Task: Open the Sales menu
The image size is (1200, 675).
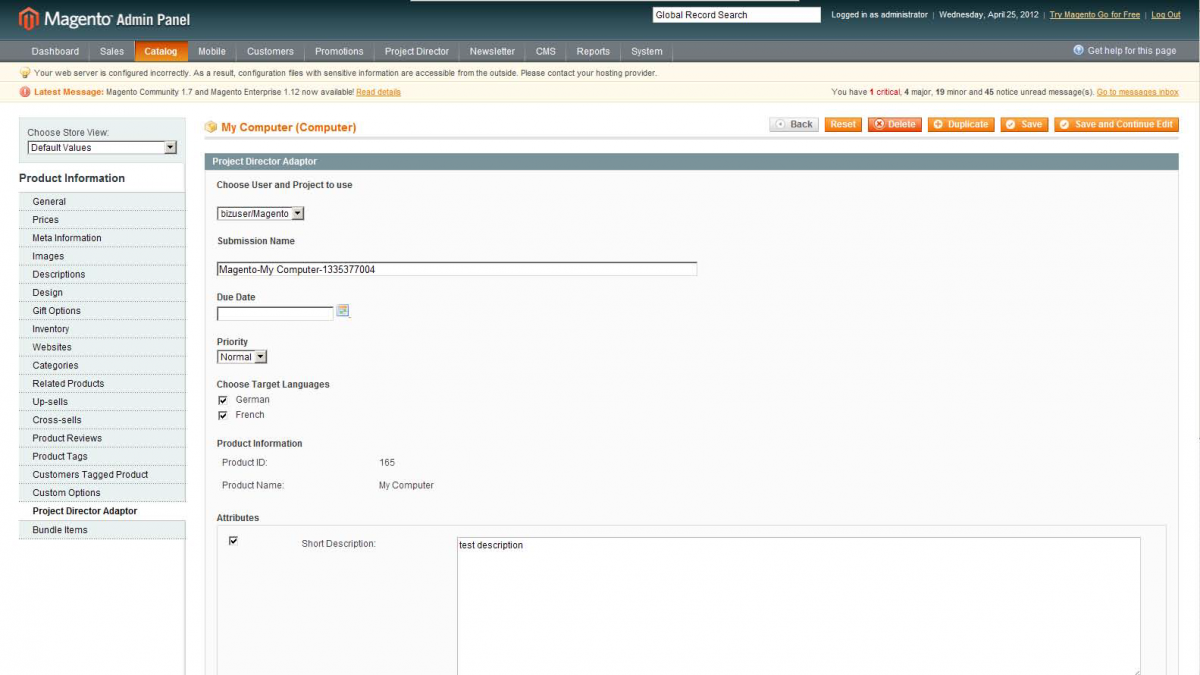Action: (112, 51)
